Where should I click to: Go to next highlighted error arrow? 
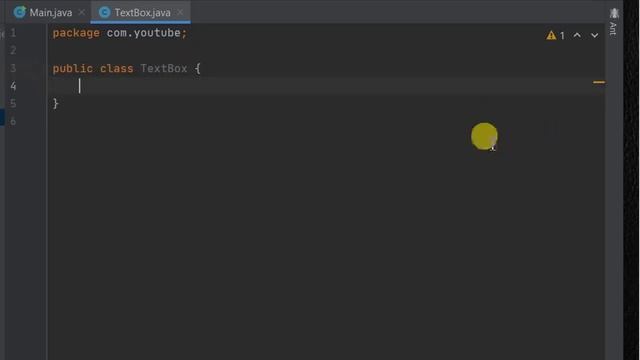595,36
